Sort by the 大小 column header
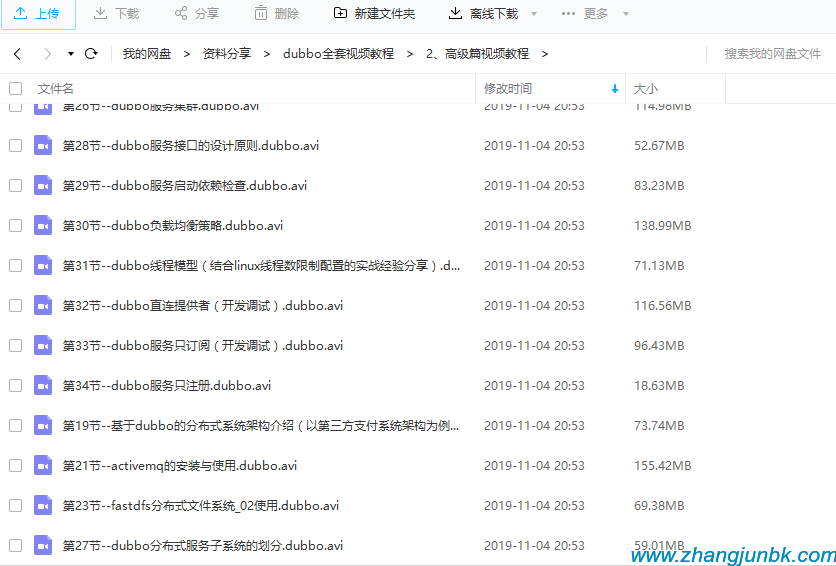 coord(646,88)
